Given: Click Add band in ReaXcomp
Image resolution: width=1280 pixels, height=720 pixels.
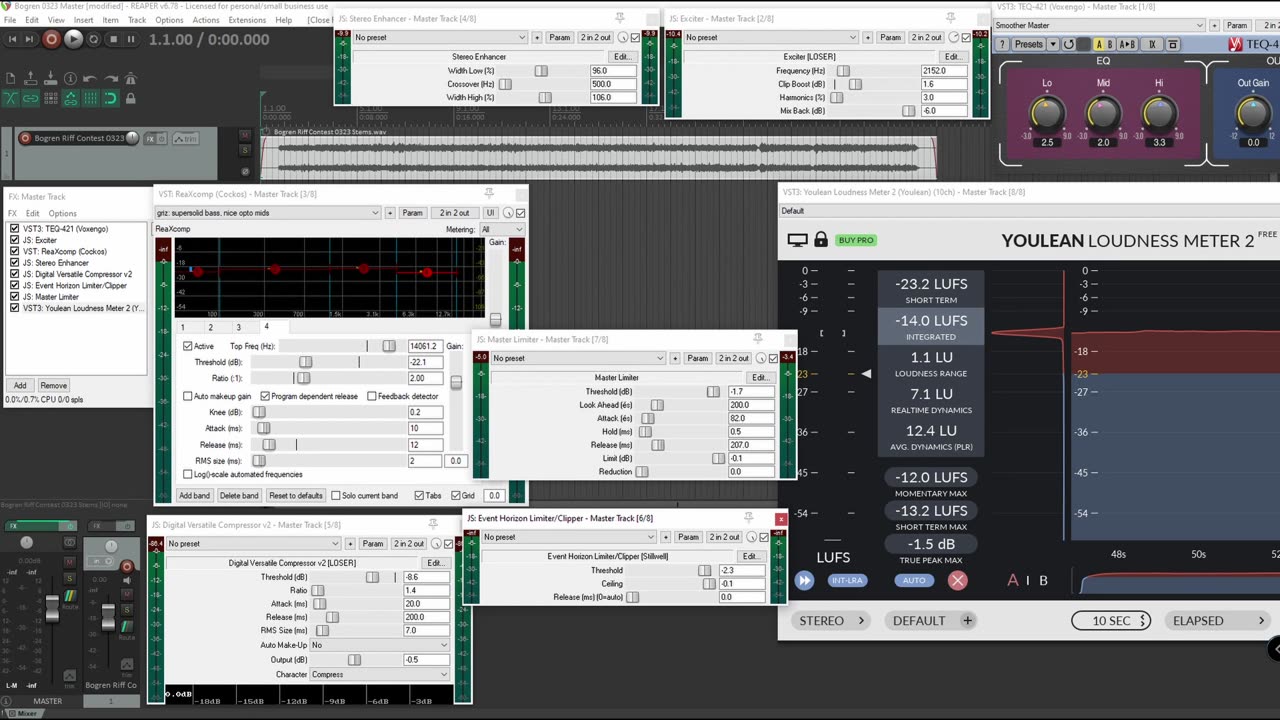Looking at the screenshot, I should (194, 495).
